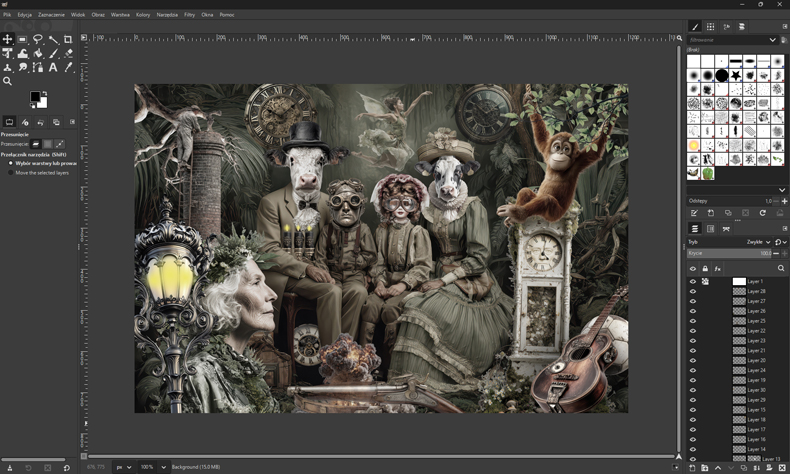This screenshot has width=790, height=474.
Task: Select the Color Picker eyedropper tool
Action: tap(69, 67)
